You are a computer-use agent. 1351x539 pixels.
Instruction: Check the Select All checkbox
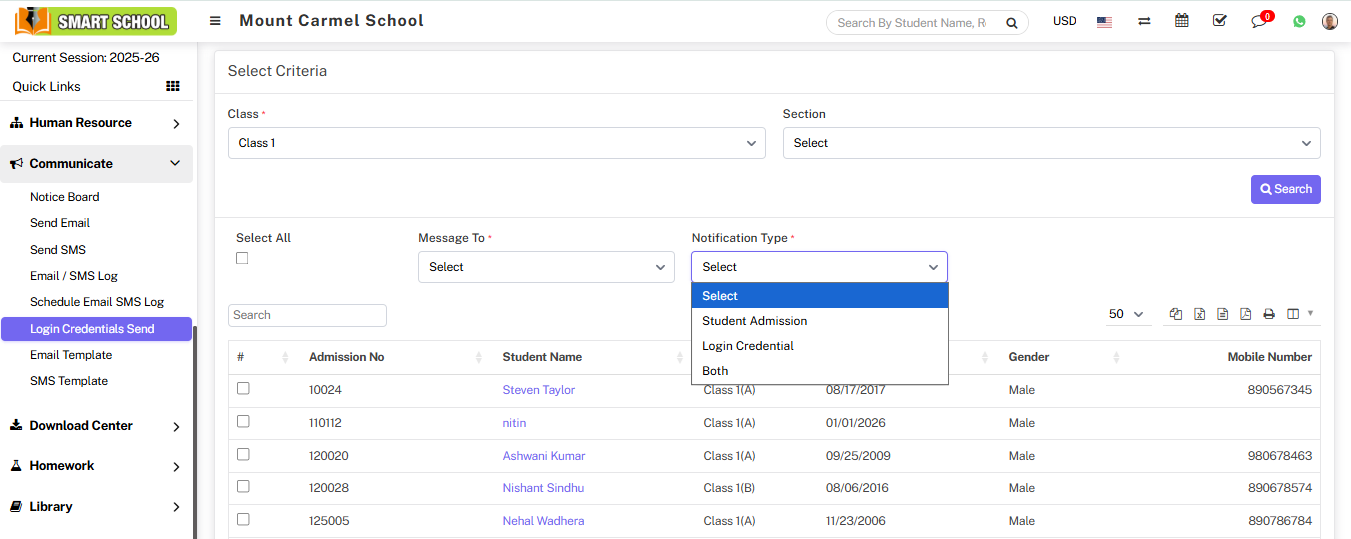(242, 258)
